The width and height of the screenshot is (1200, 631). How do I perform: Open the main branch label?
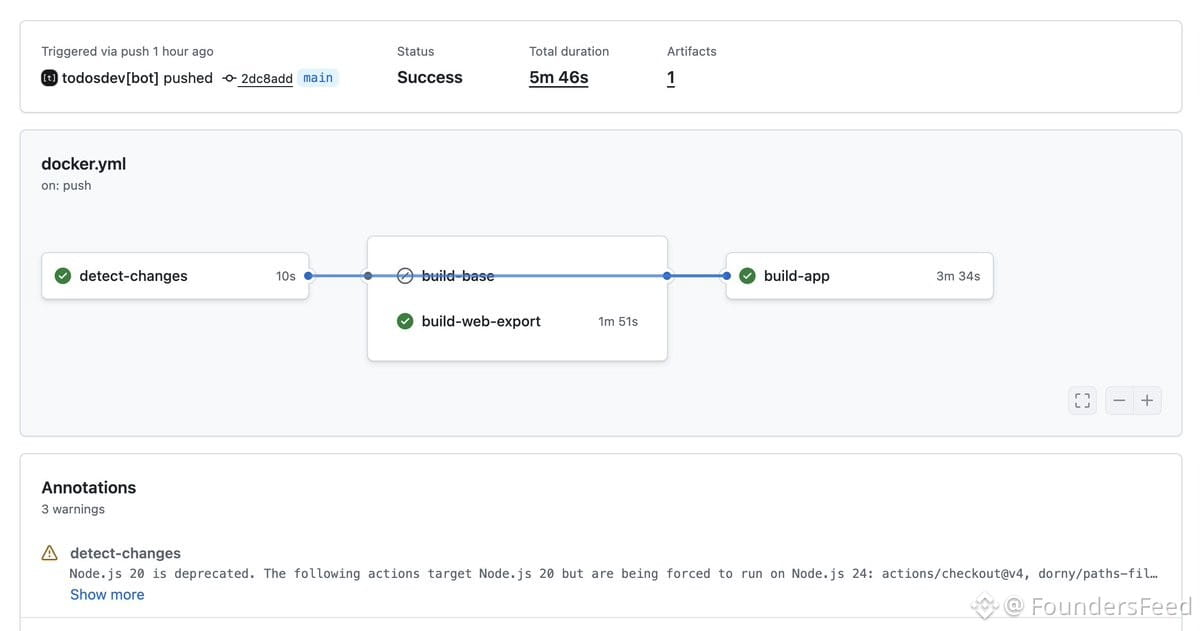318,78
